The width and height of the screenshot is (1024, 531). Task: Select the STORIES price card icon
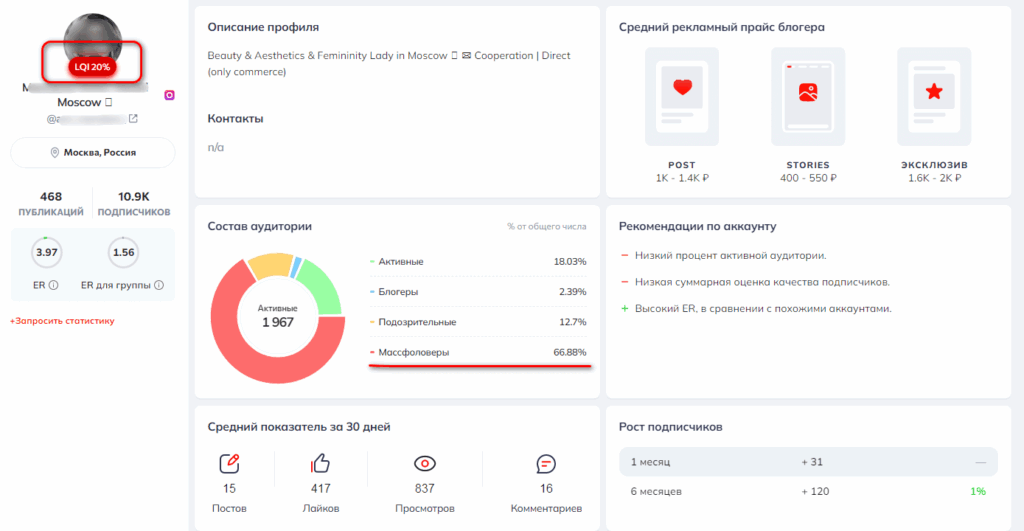(807, 92)
